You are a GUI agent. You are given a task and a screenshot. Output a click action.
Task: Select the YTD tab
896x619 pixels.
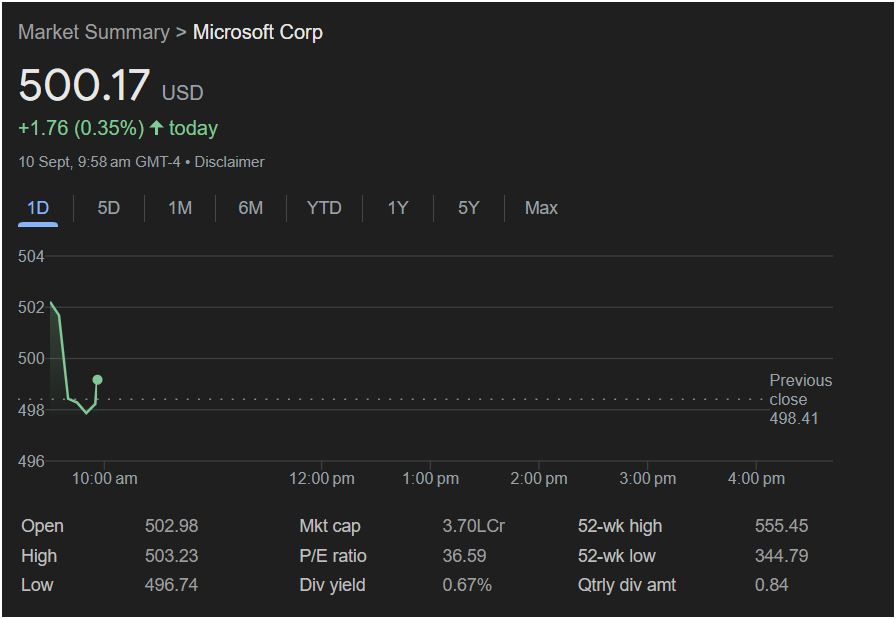tap(324, 208)
